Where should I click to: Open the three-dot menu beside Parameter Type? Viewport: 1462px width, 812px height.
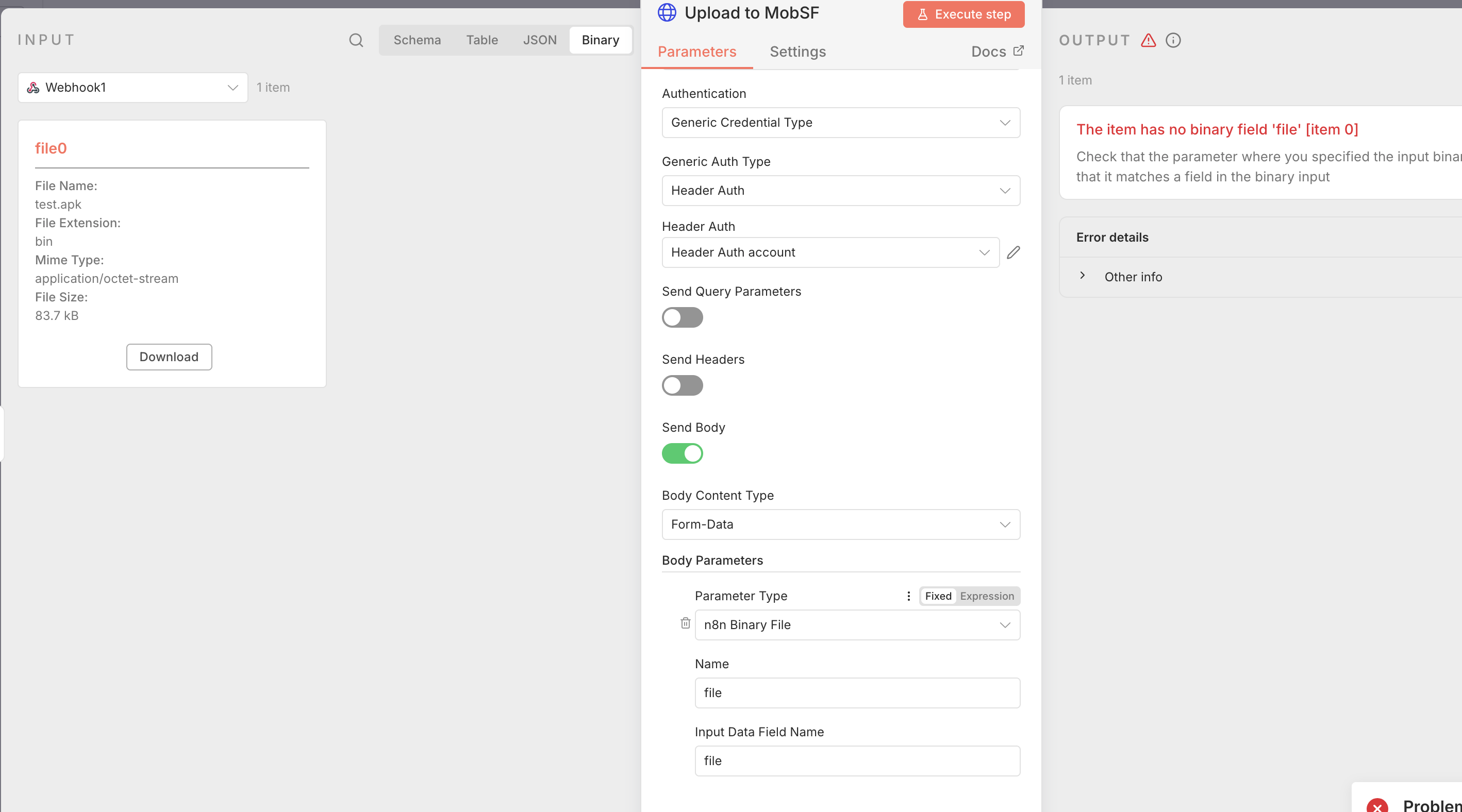pos(908,596)
